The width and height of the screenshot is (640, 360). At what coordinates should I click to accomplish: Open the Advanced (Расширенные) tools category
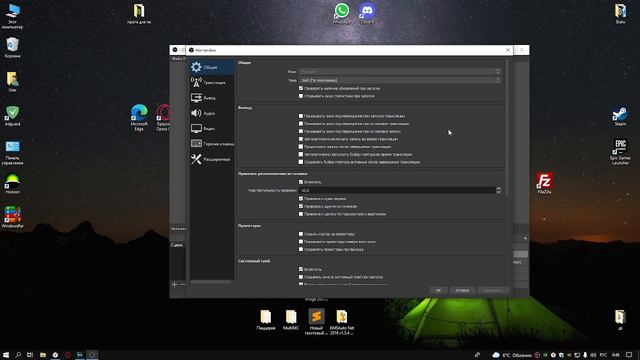[x=212, y=159]
